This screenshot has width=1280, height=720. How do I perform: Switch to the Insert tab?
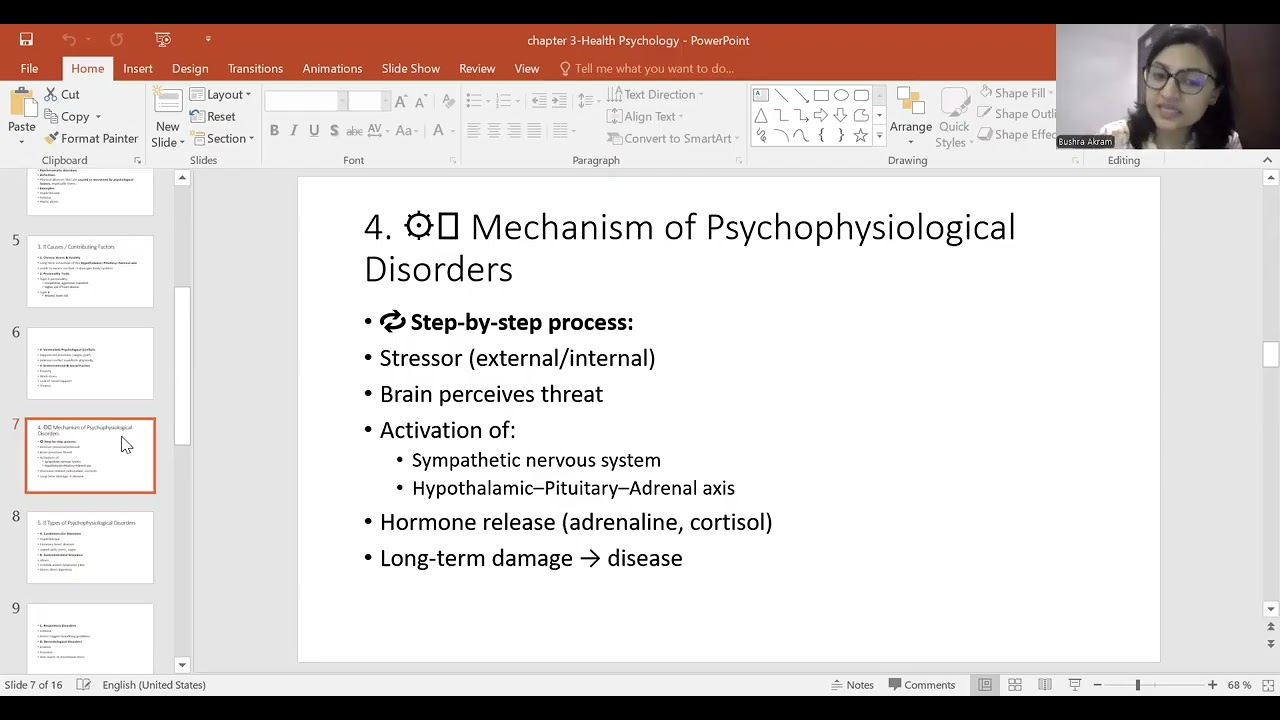(x=138, y=68)
